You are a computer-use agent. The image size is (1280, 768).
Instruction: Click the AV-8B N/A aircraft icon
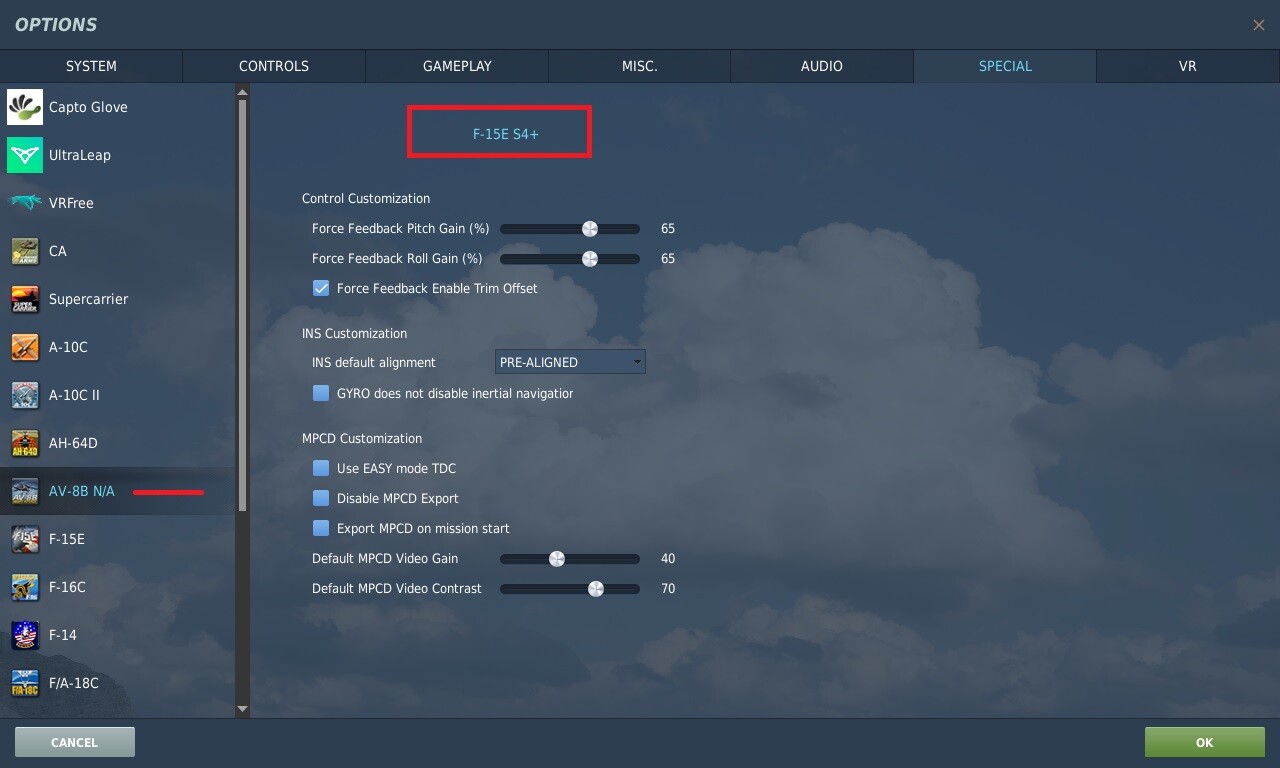(x=25, y=491)
